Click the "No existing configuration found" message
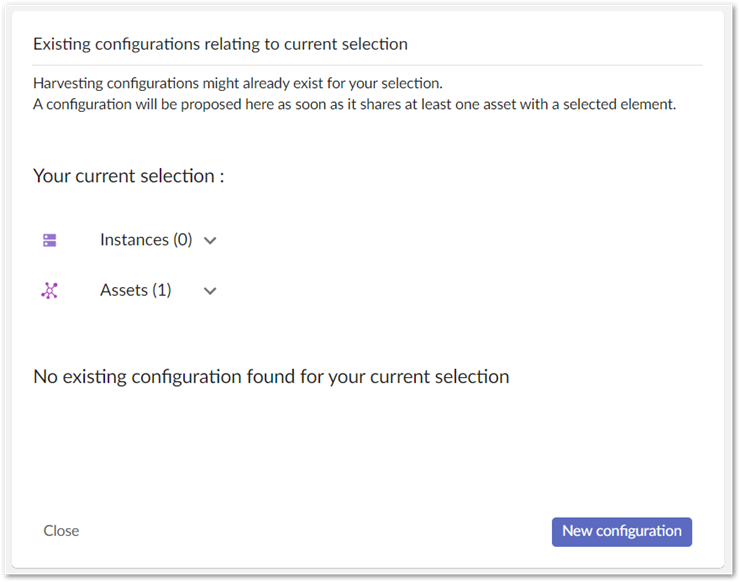Screen dimensions: 740x582 coord(271,377)
